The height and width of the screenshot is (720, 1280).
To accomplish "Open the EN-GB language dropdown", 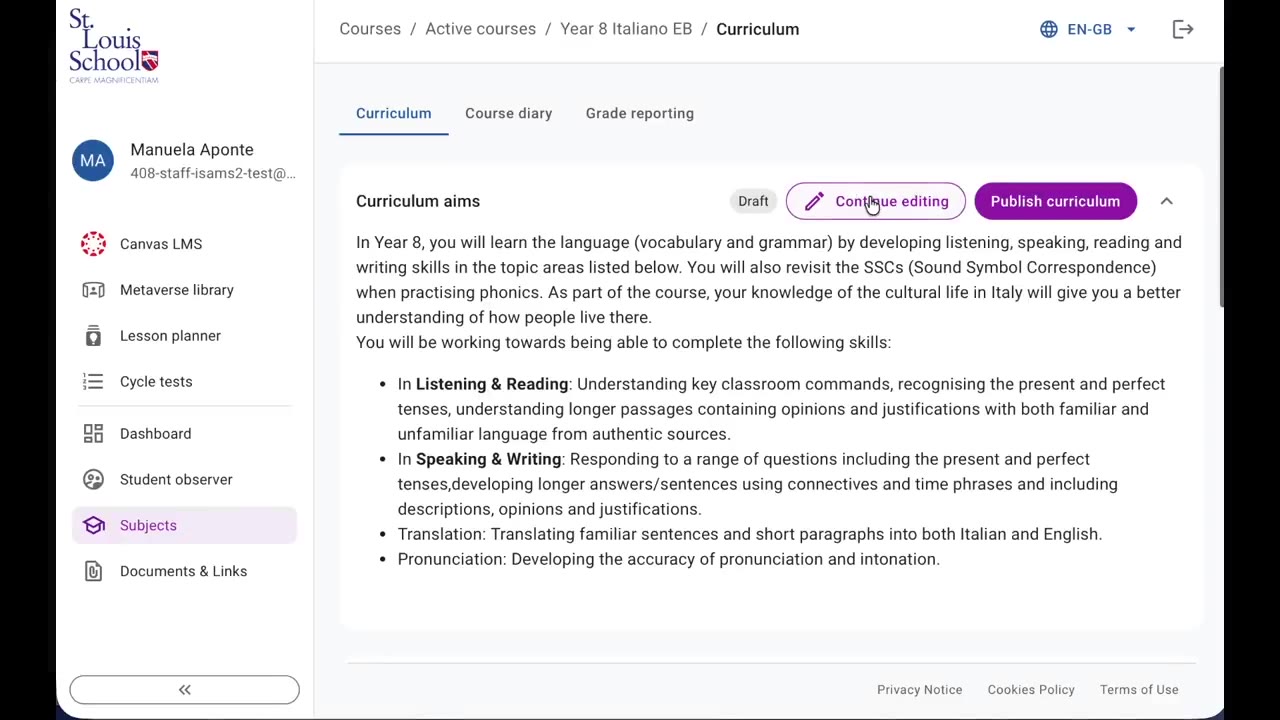I will (1088, 29).
